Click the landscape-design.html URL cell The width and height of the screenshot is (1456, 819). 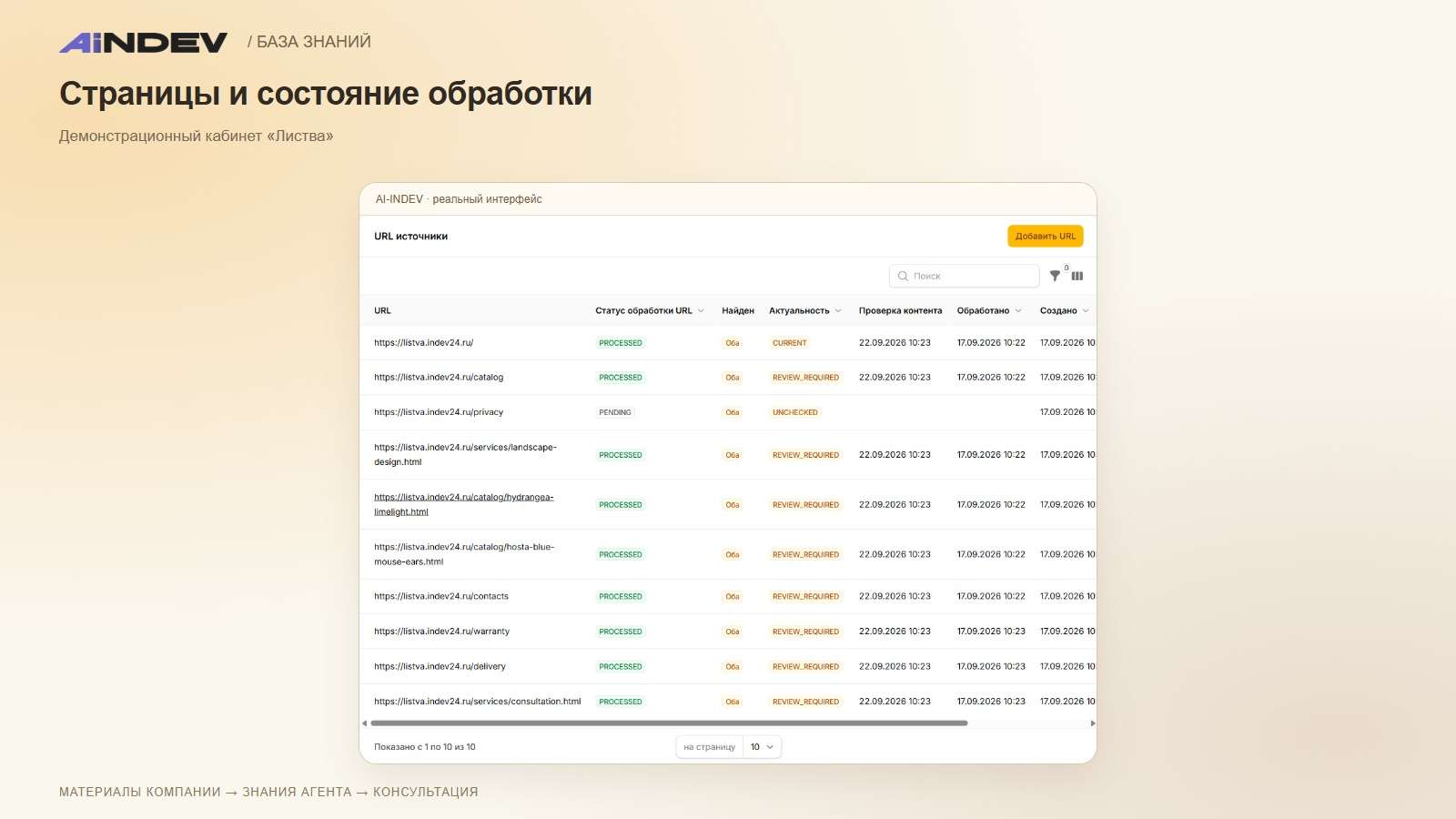pos(465,455)
